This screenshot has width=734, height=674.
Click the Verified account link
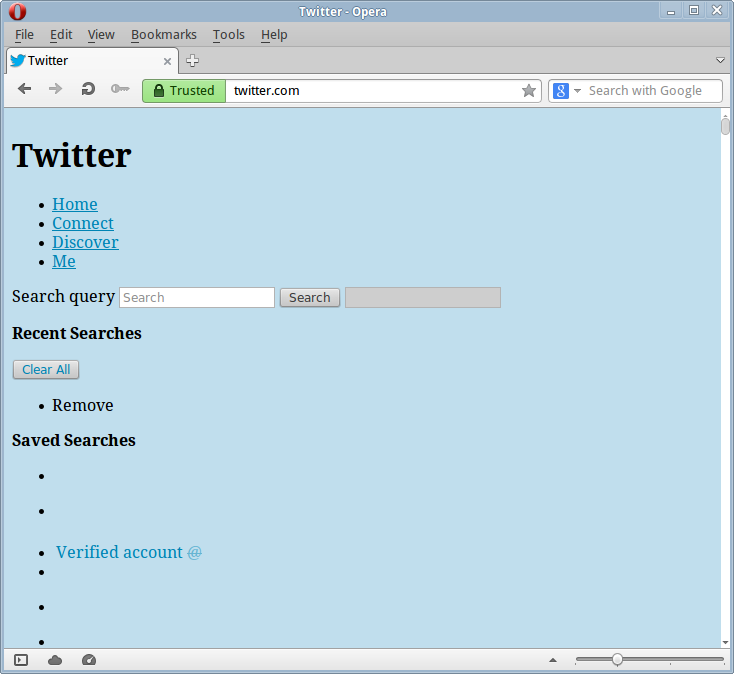point(119,552)
